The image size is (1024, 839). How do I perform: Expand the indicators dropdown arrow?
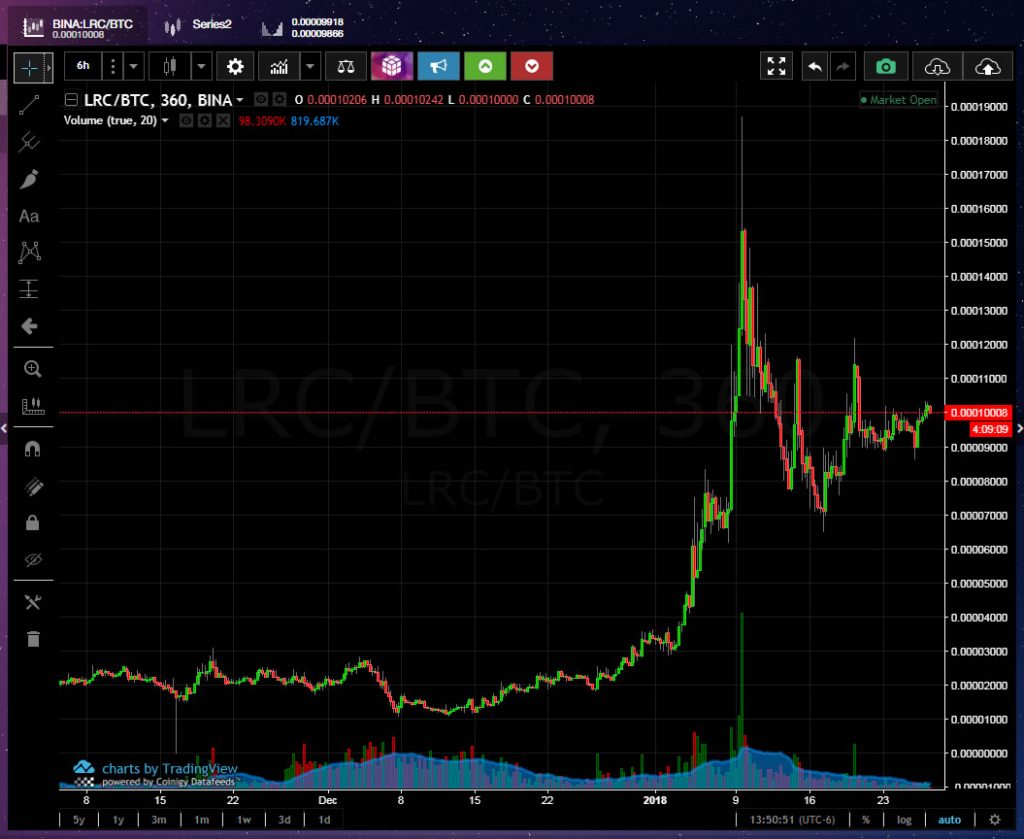tap(310, 67)
